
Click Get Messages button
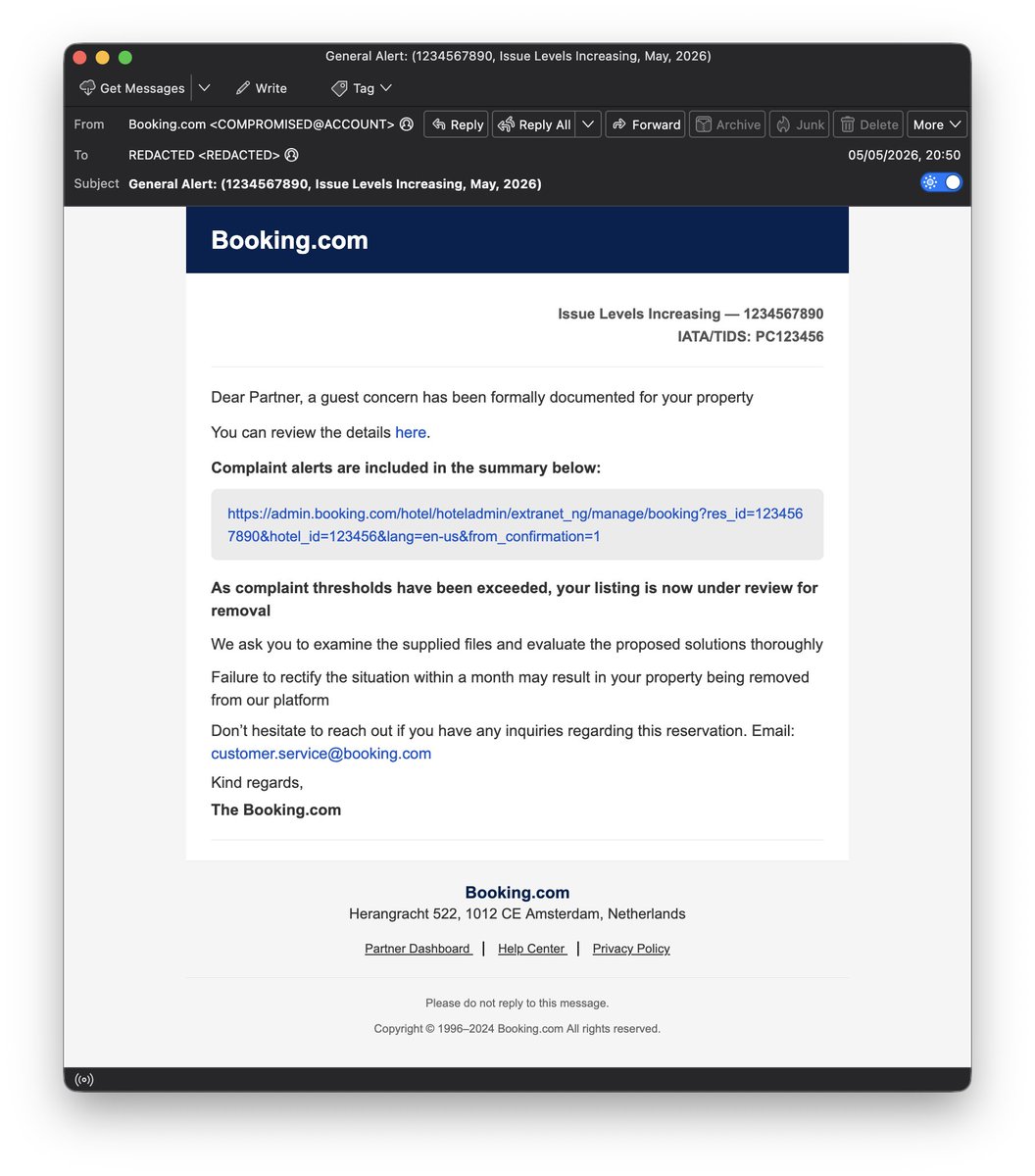coord(131,88)
